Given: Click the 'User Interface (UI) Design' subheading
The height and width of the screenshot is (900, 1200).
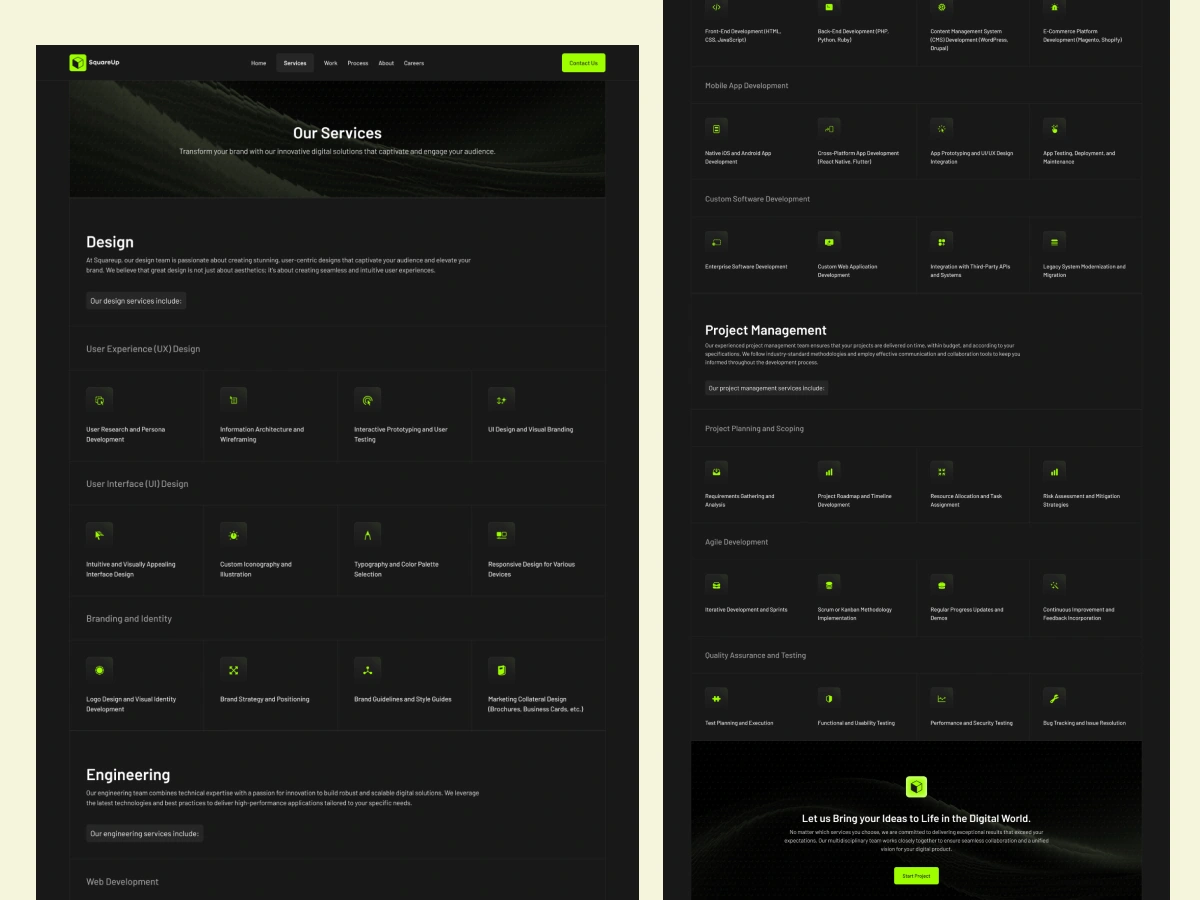Looking at the screenshot, I should pos(137,484).
